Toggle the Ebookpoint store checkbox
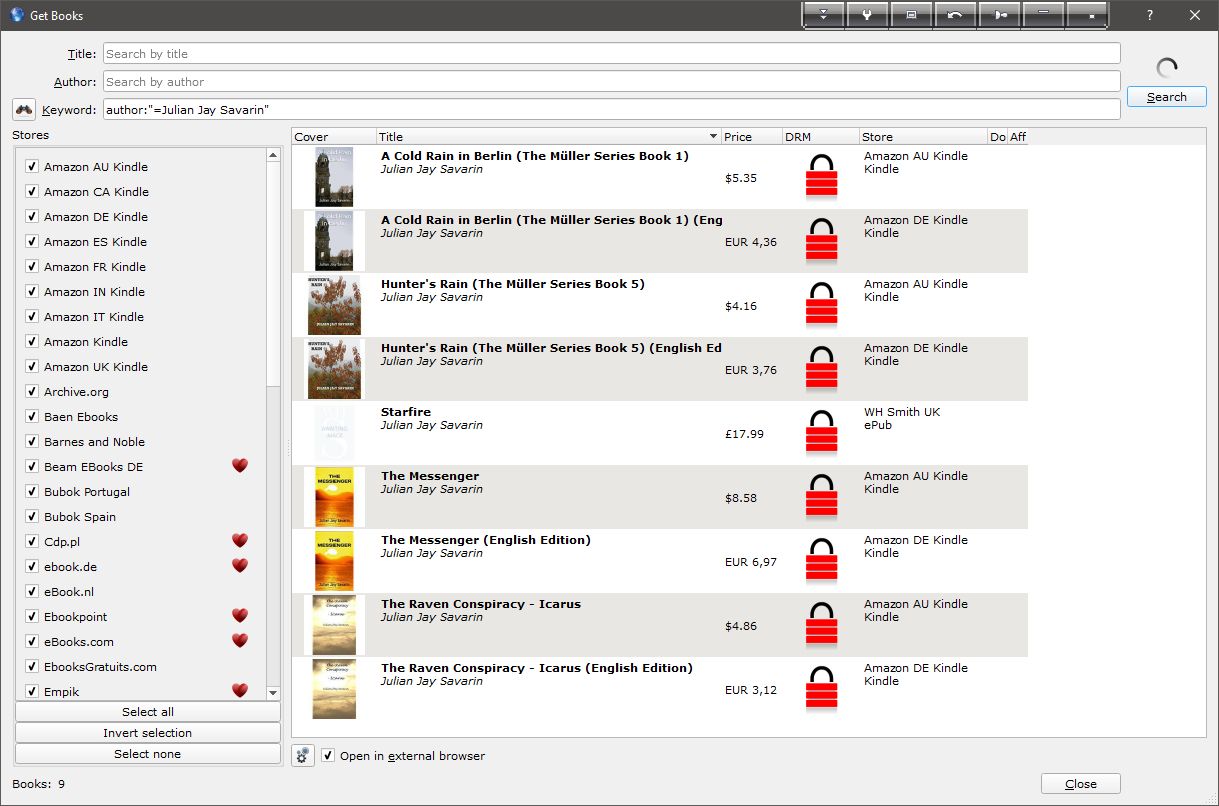 pos(32,616)
